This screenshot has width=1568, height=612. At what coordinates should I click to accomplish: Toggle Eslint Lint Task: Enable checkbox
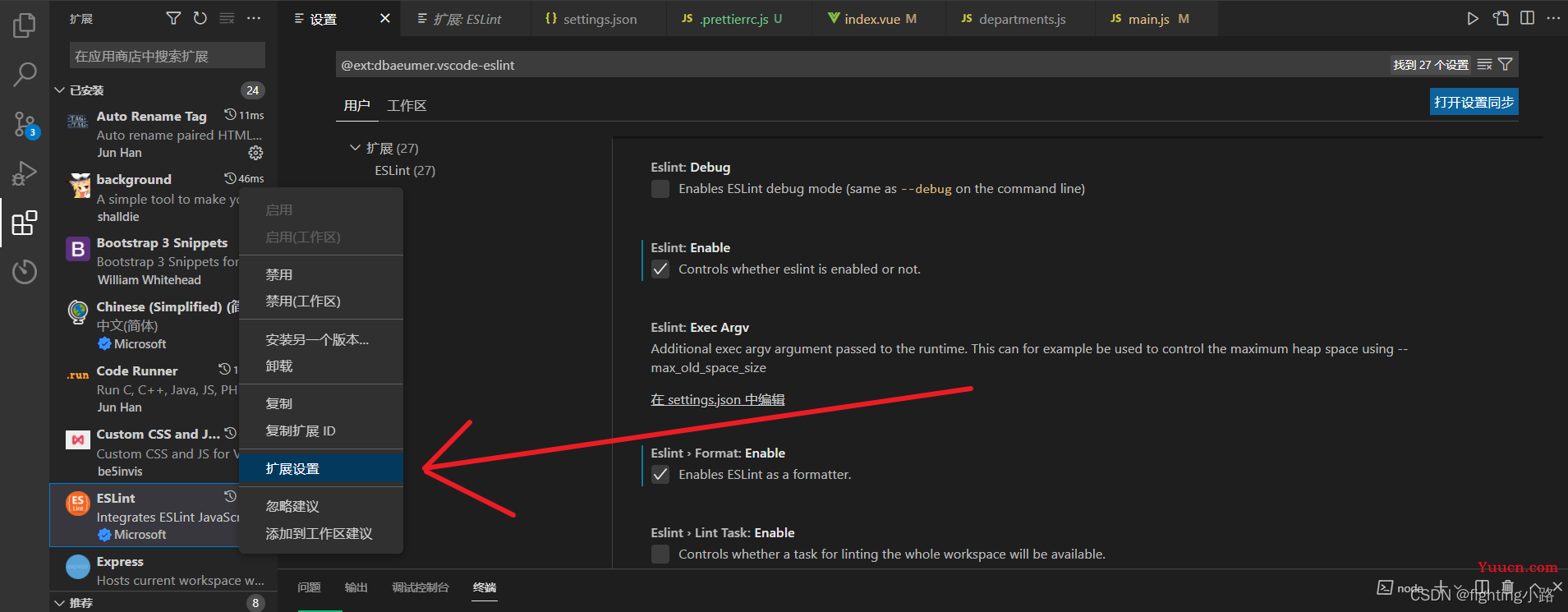(660, 554)
